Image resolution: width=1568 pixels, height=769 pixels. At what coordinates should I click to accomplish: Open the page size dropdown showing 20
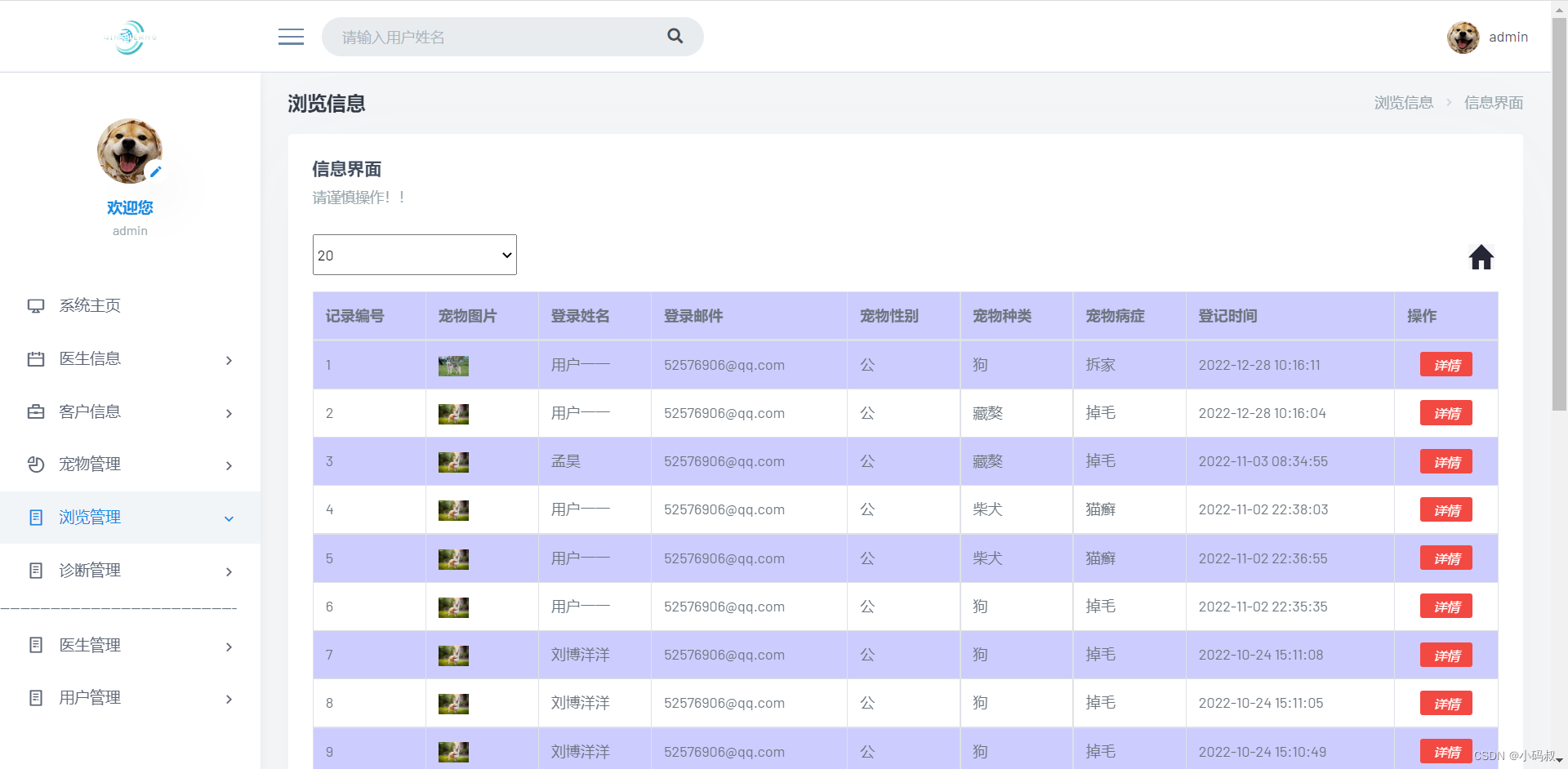click(415, 255)
